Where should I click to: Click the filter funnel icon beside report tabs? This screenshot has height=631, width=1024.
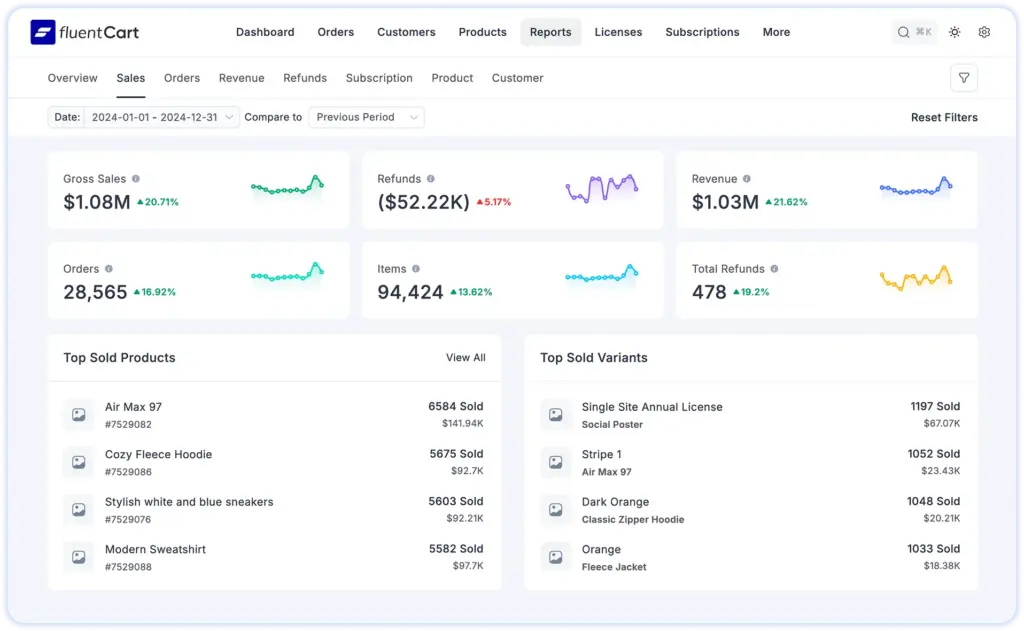pyautogui.click(x=963, y=77)
